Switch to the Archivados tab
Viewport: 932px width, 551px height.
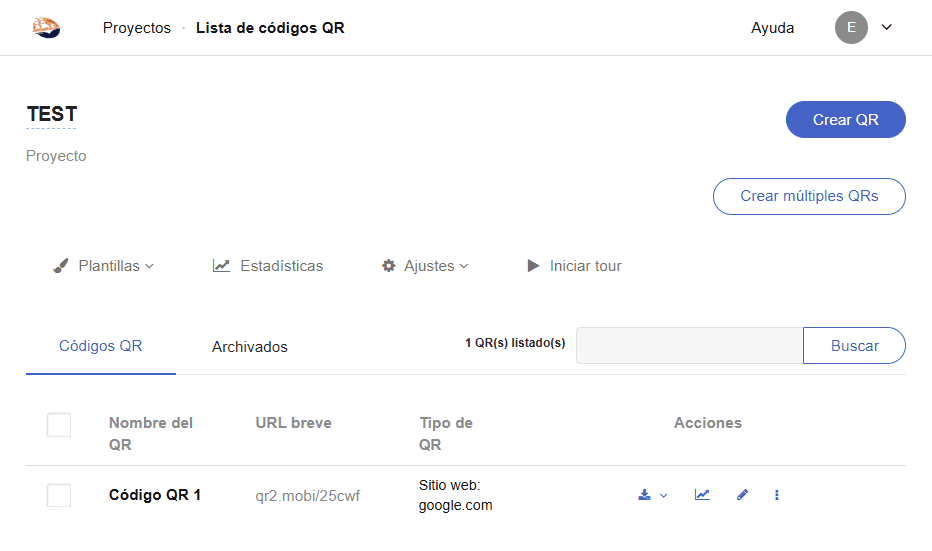(250, 347)
